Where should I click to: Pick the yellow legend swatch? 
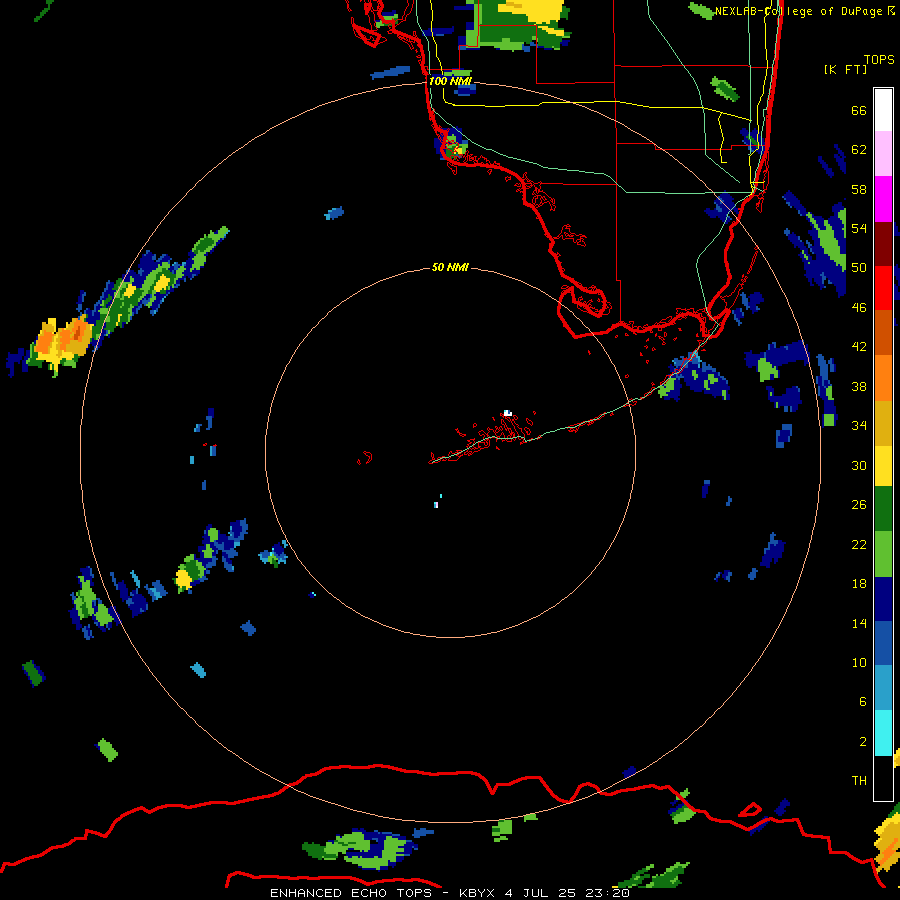coord(883,466)
